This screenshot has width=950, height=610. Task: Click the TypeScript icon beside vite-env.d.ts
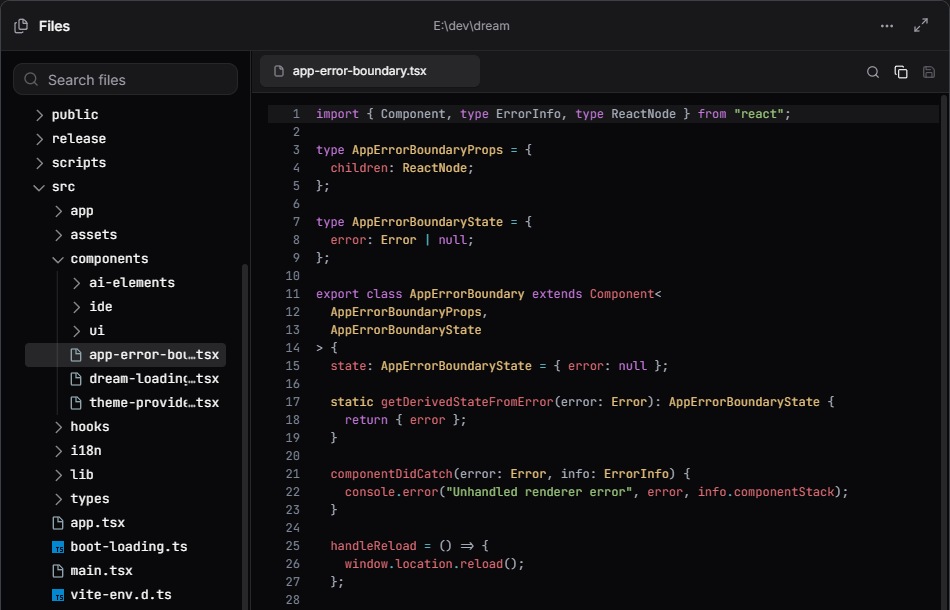(x=58, y=595)
